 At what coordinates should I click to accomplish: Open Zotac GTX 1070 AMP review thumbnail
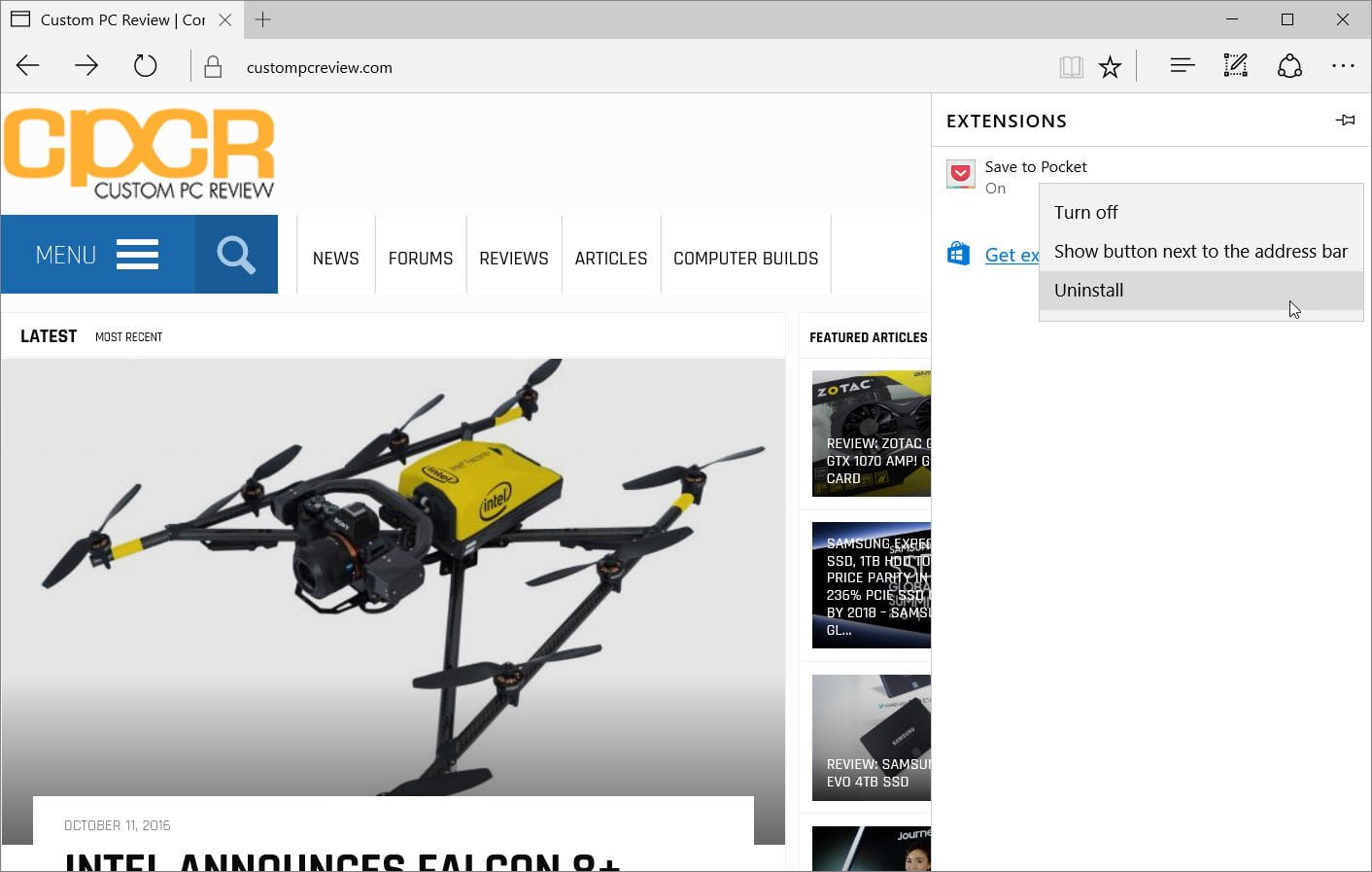[x=872, y=434]
